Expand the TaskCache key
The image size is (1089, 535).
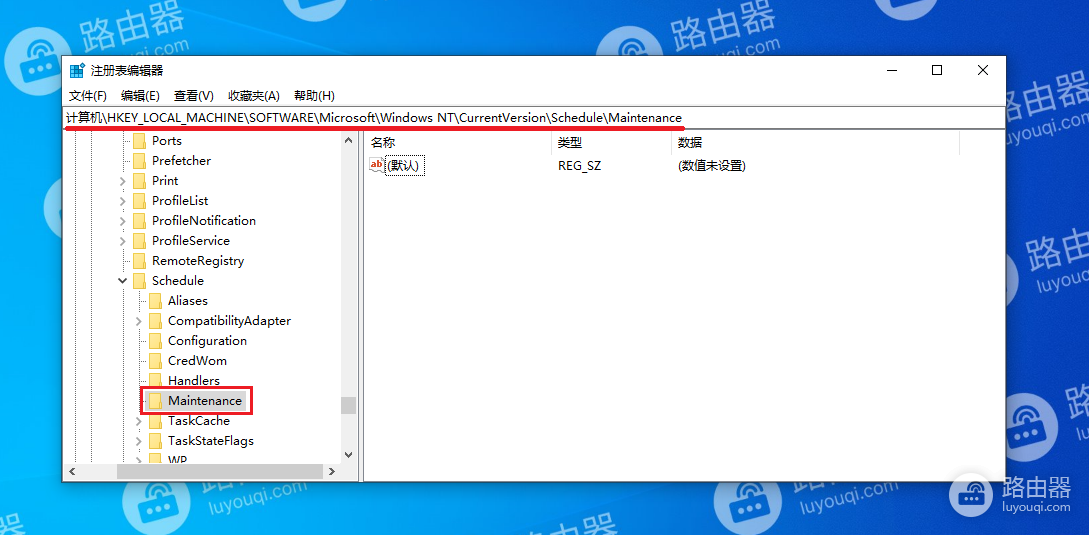tap(139, 422)
